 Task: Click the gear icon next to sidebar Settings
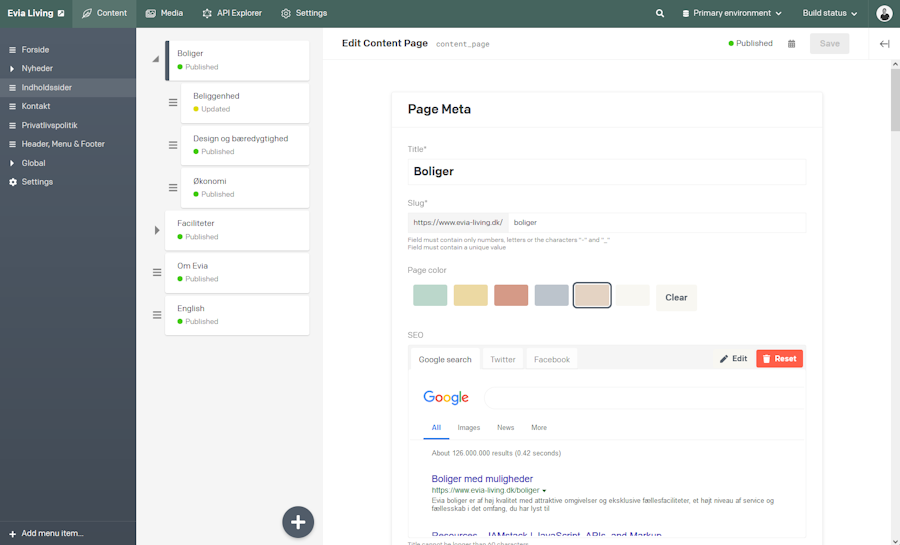pyautogui.click(x=13, y=182)
